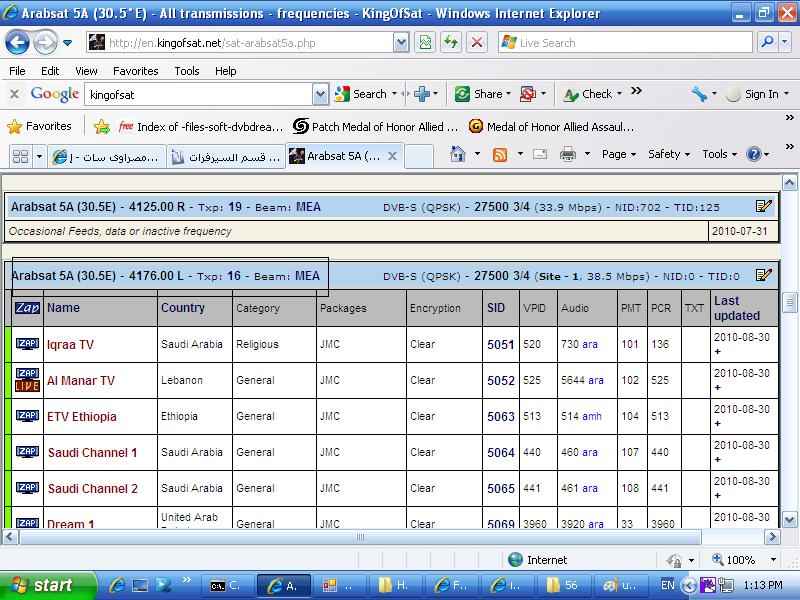Click the Print icon
The width and height of the screenshot is (800, 600).
click(x=567, y=155)
